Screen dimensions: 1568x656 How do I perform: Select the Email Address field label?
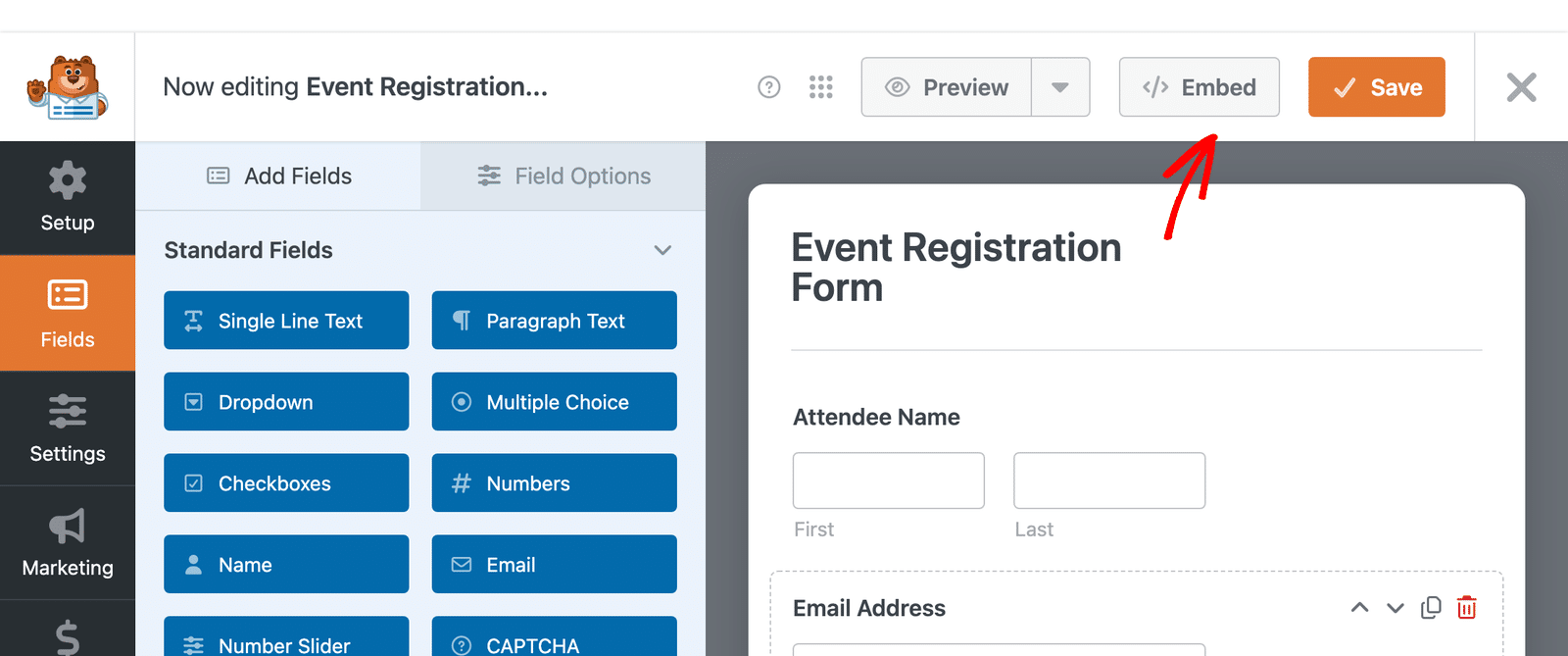[869, 609]
